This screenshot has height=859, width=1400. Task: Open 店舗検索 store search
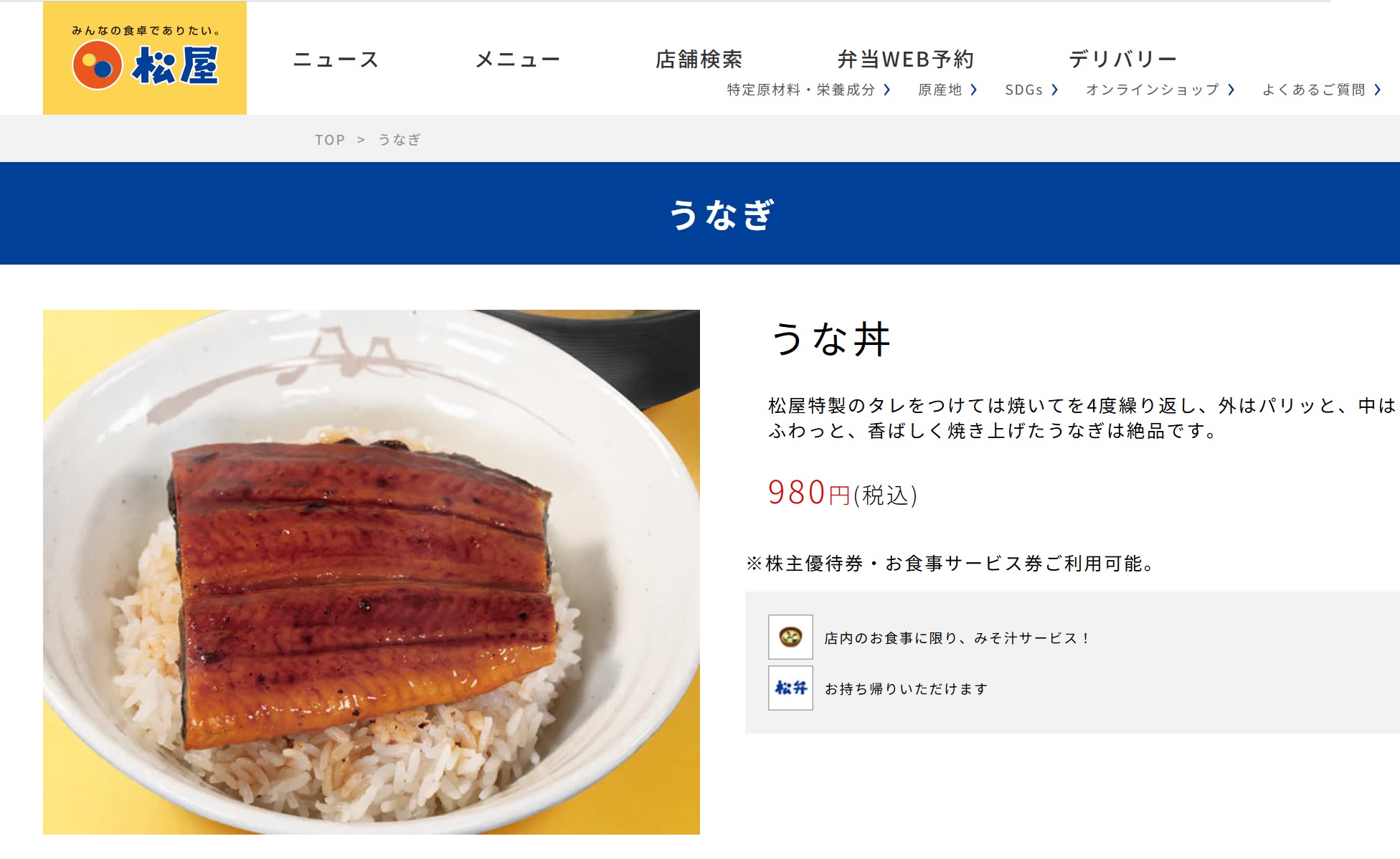tap(699, 59)
